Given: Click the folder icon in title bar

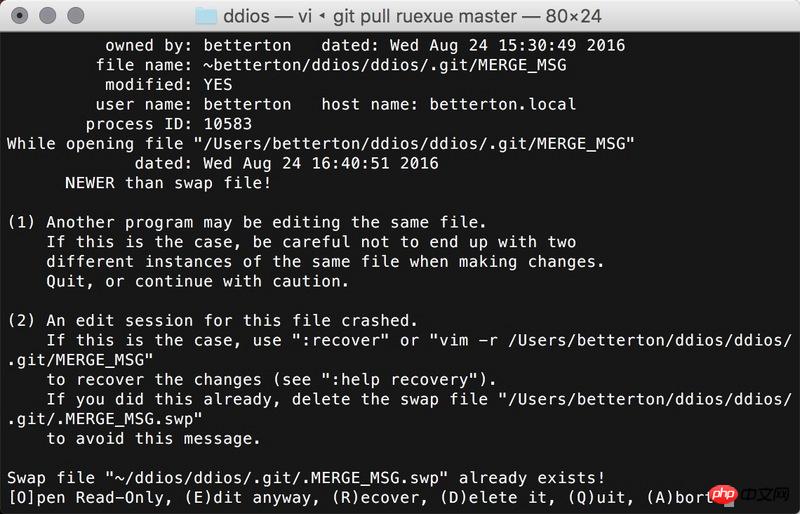Looking at the screenshot, I should tap(206, 16).
